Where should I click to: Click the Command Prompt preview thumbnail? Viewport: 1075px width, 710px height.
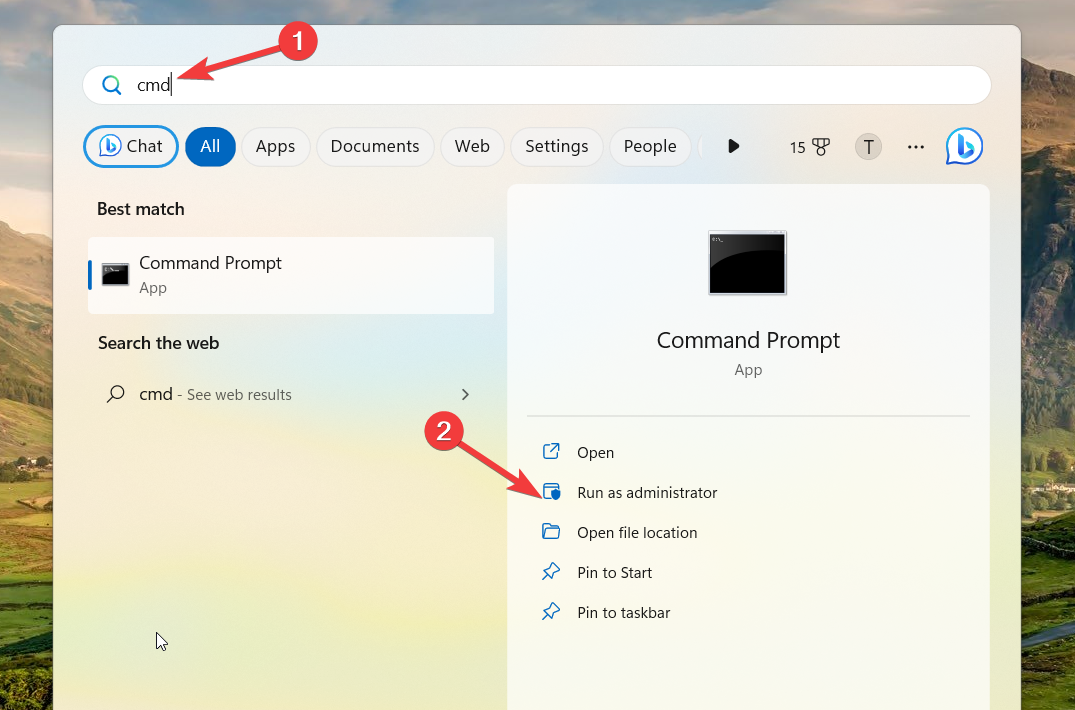click(x=747, y=262)
